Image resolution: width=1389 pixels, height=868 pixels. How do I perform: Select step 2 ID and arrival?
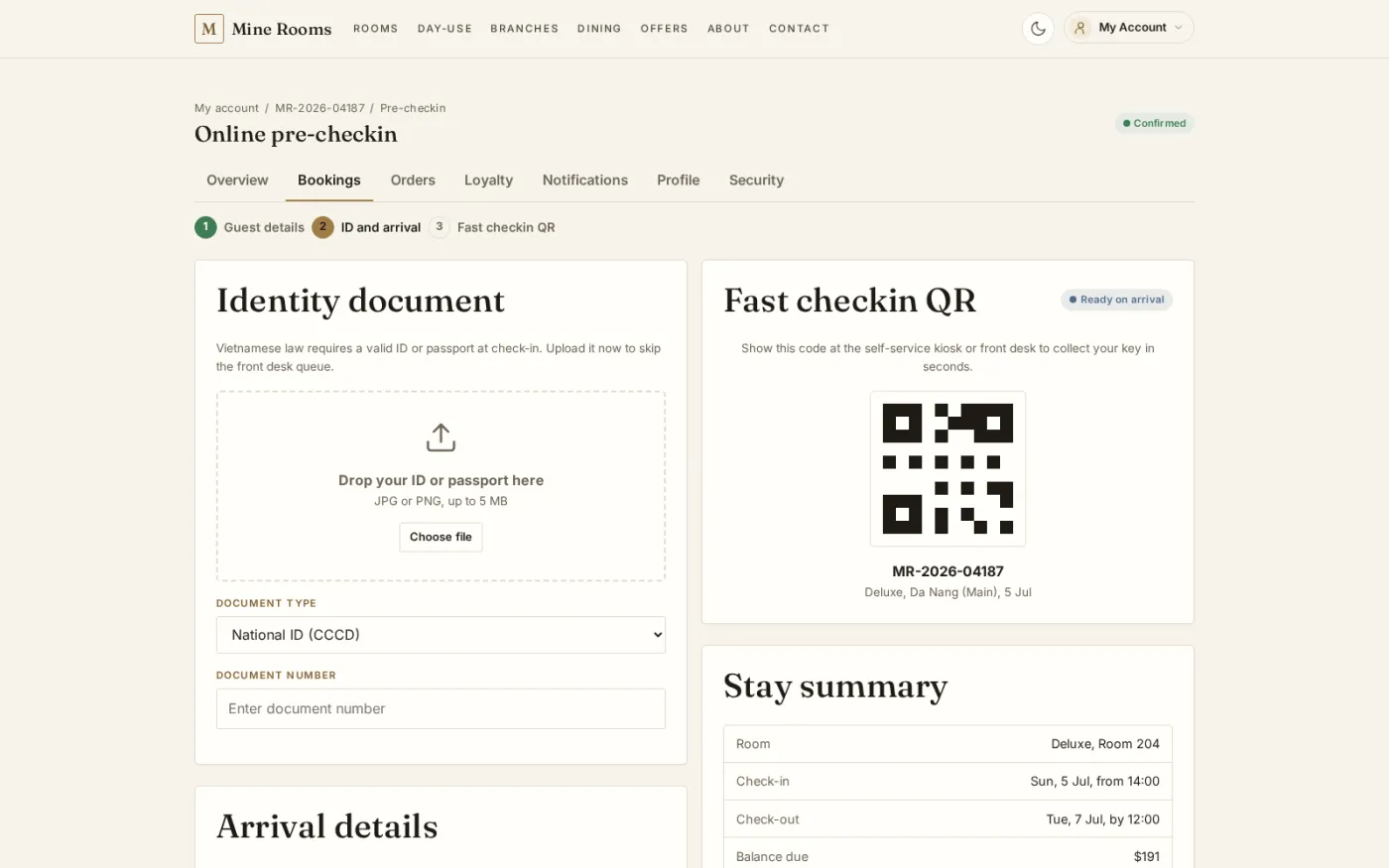(x=366, y=227)
